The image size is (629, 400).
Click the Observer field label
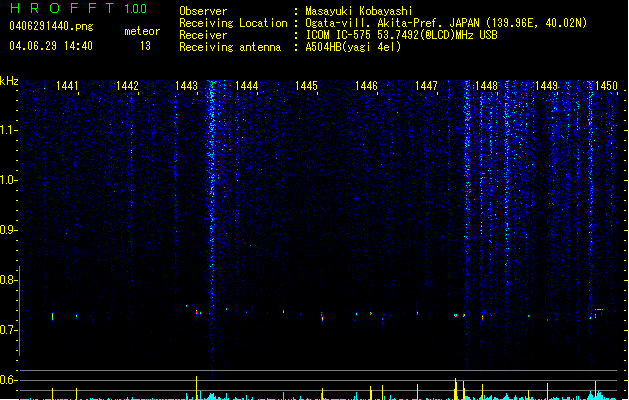point(203,11)
